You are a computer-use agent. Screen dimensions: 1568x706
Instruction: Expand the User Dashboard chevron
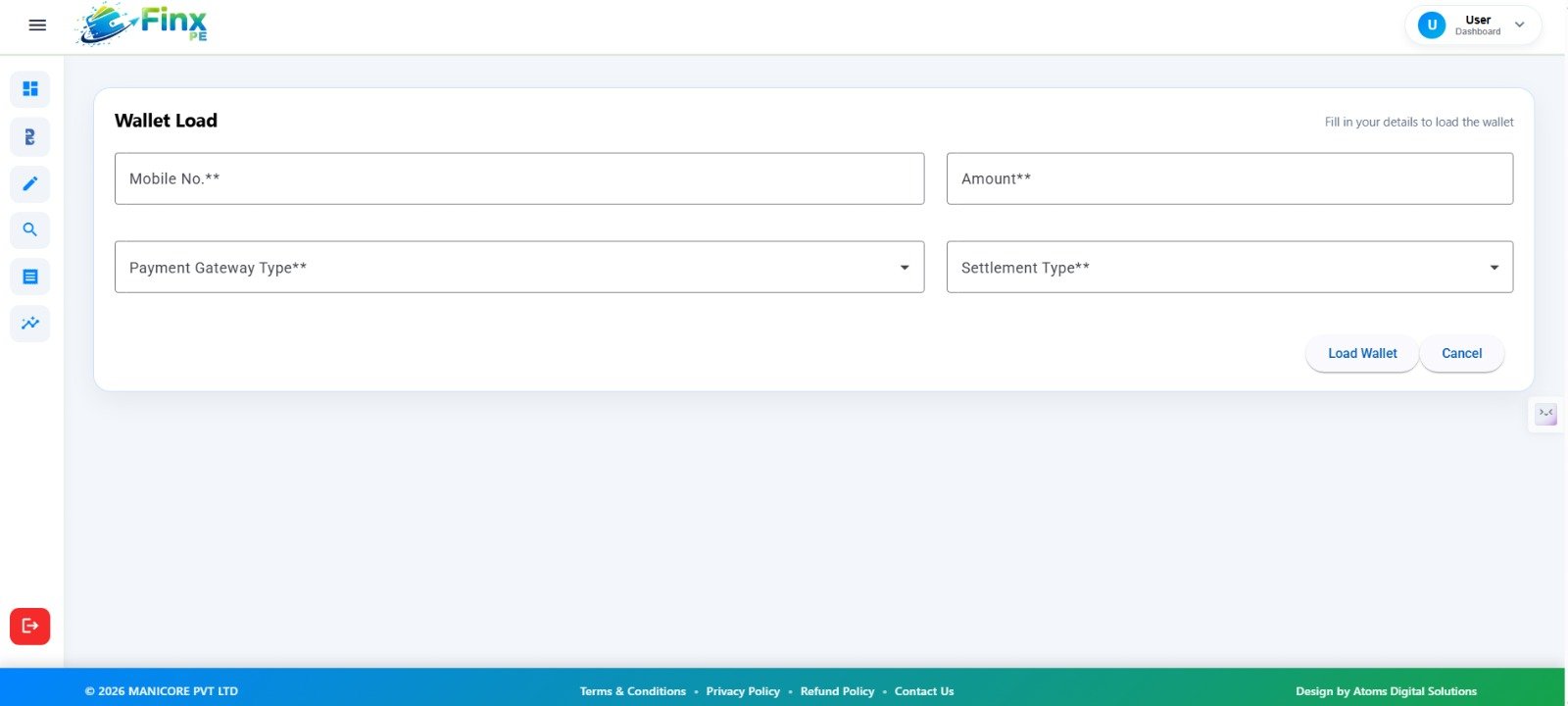(1520, 25)
